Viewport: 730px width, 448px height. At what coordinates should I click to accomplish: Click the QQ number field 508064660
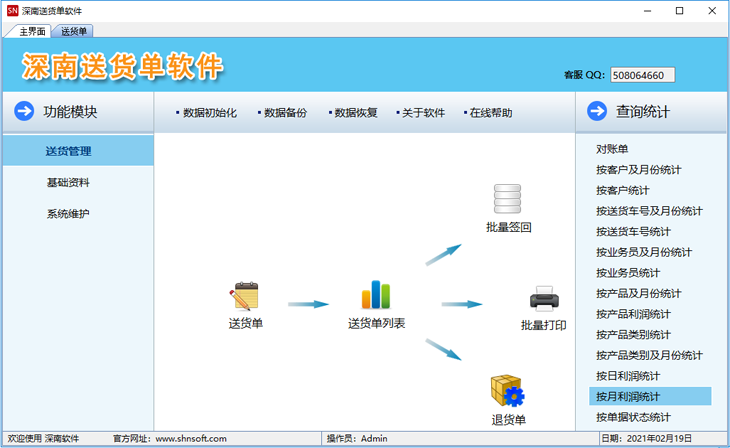click(x=642, y=75)
